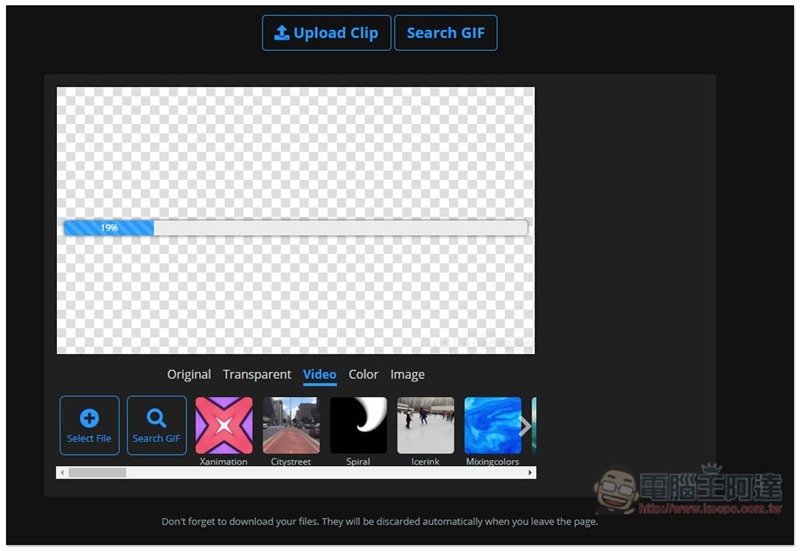The width and height of the screenshot is (800, 551).
Task: Choose the Spiral background thumbnail
Action: click(358, 425)
